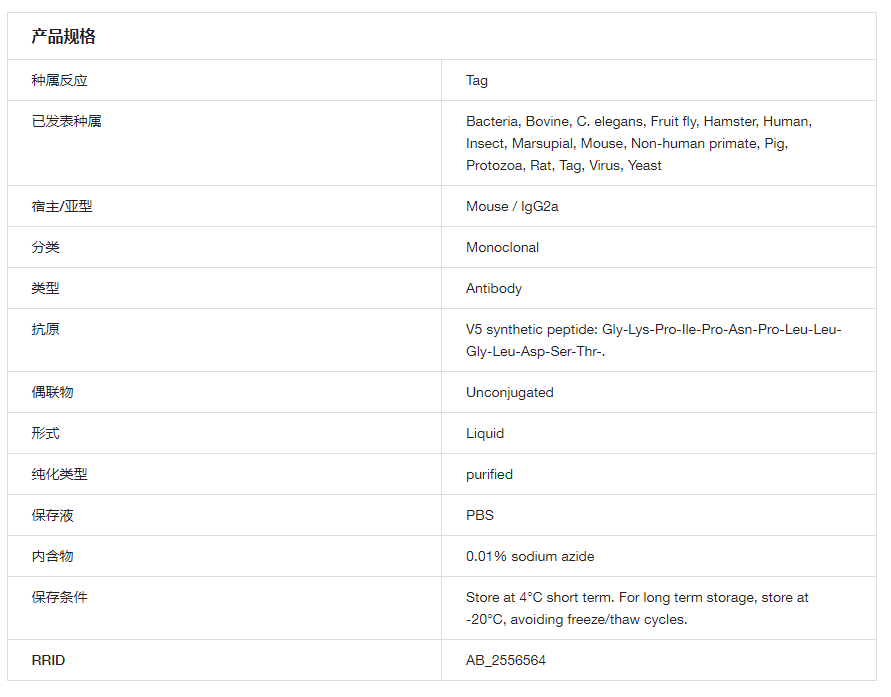
Task: Click the storage conditions text about 4°C
Action: pos(637,608)
